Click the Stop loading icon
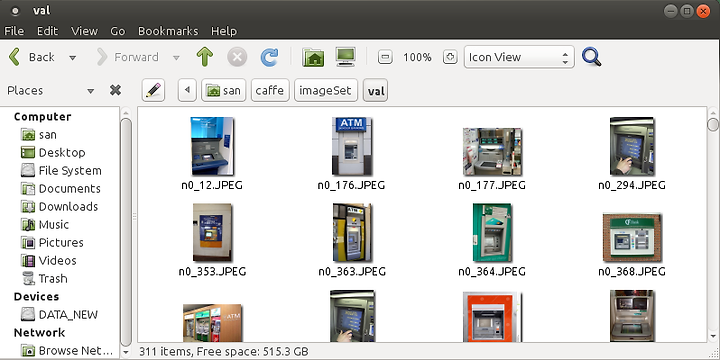This screenshot has height=360, width=720. pyautogui.click(x=237, y=57)
